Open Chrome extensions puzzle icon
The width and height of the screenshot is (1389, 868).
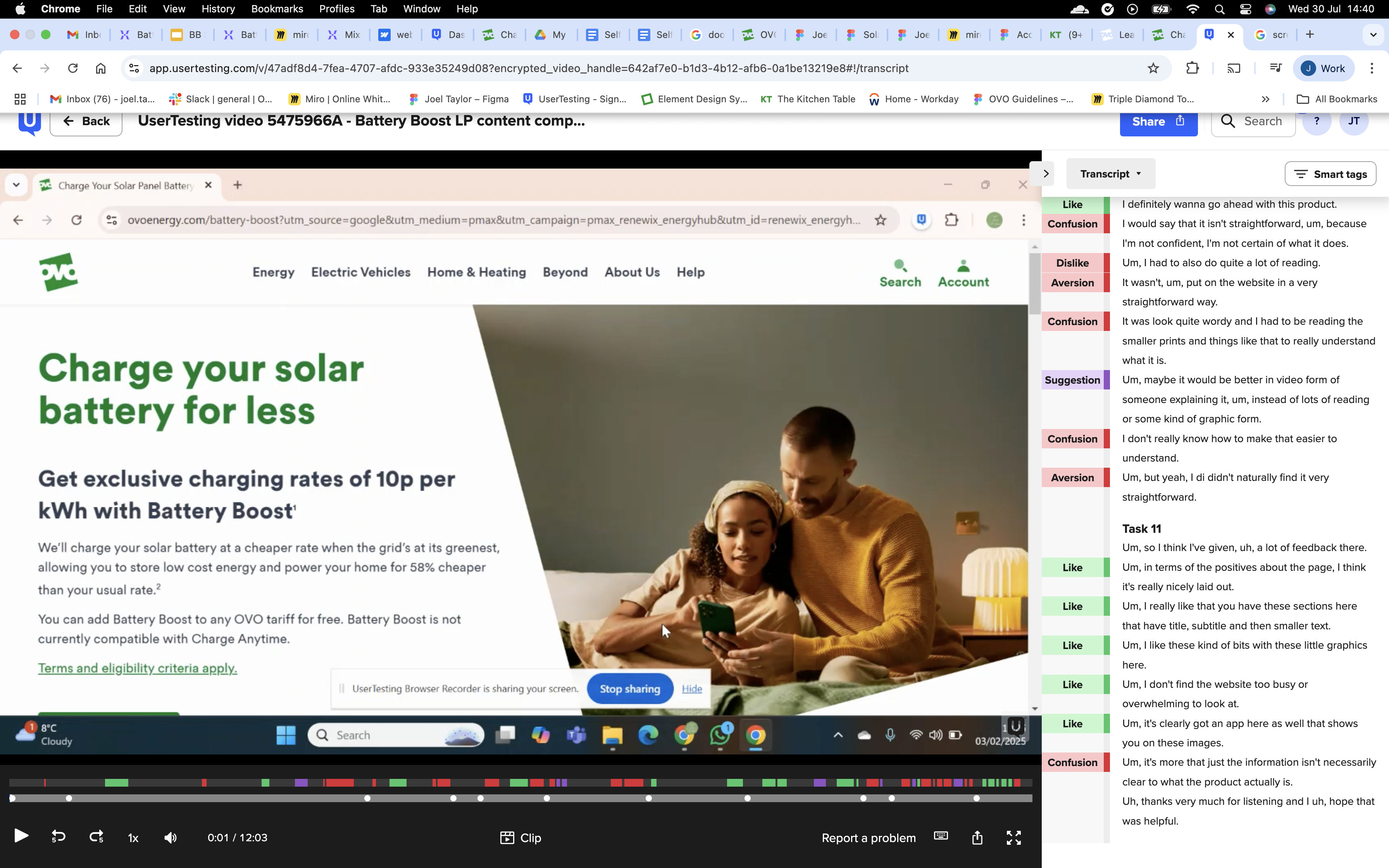click(x=1192, y=68)
